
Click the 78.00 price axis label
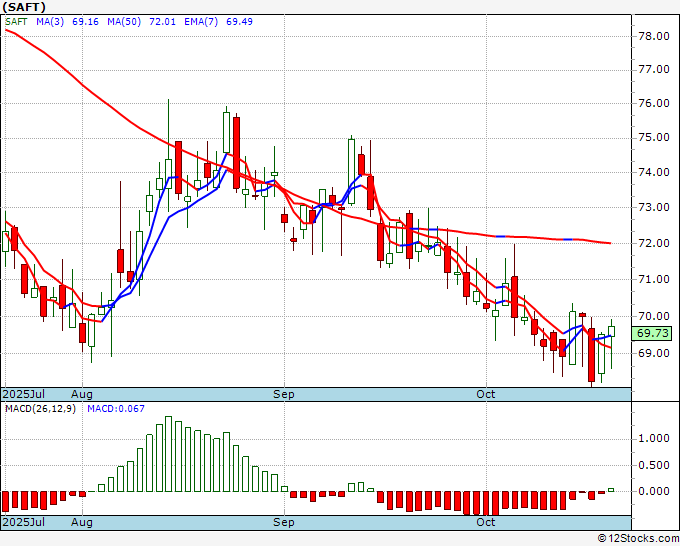pos(654,36)
